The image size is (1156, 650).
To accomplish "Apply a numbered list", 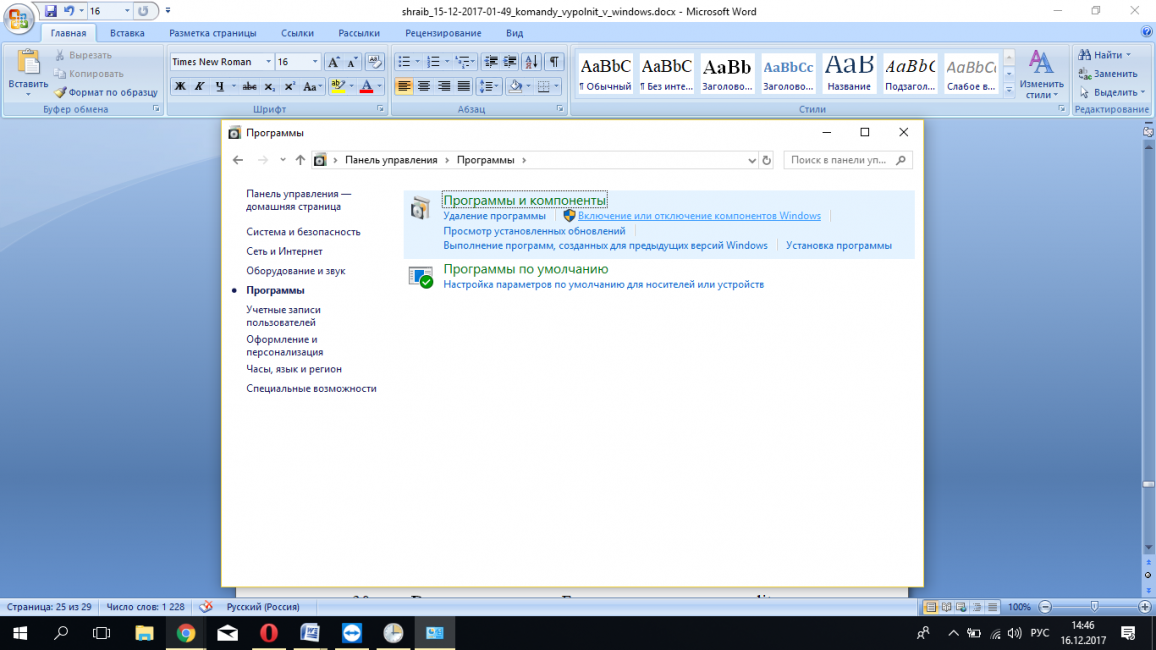I will [x=433, y=62].
